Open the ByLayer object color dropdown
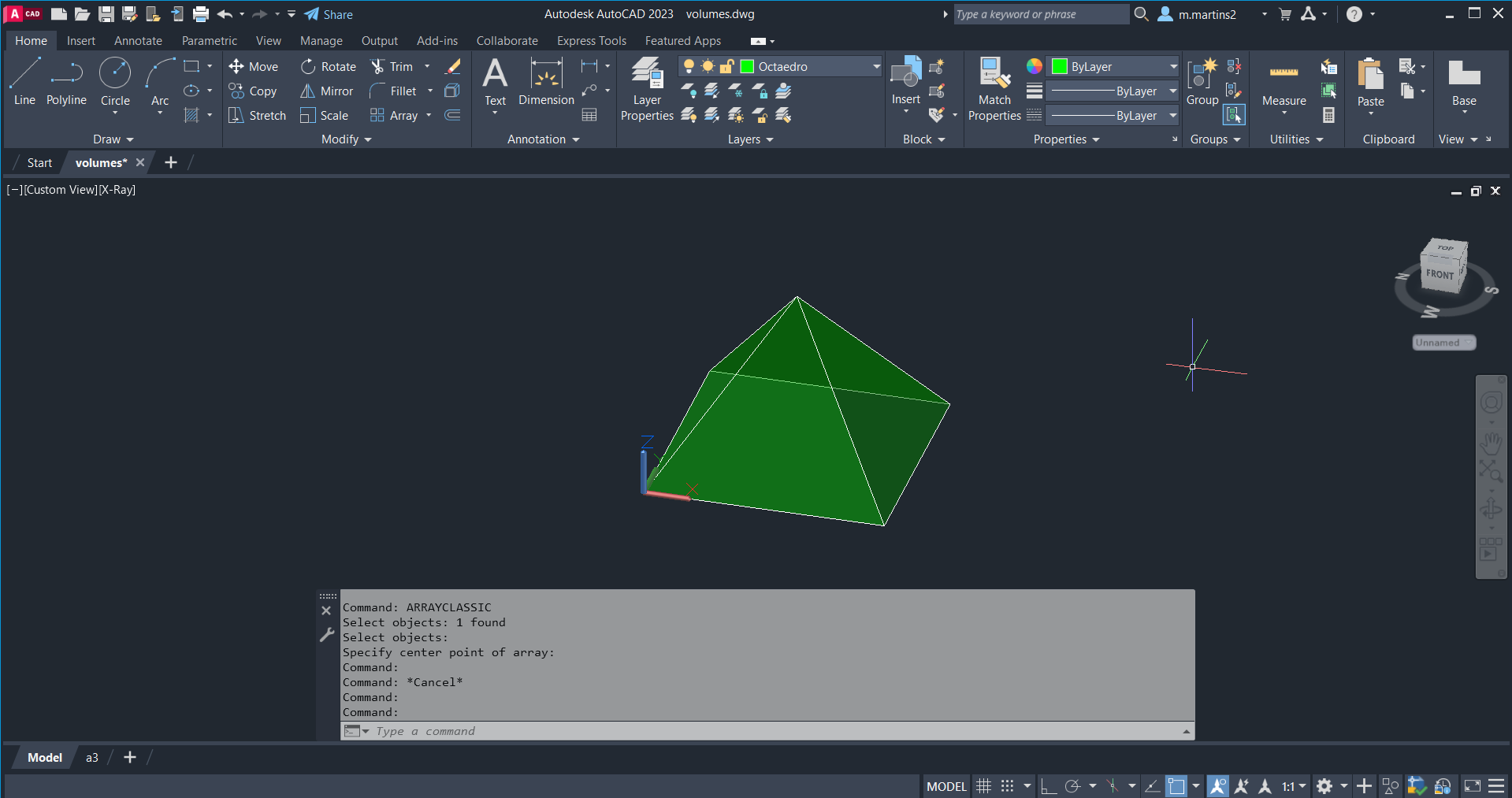 pos(1172,67)
